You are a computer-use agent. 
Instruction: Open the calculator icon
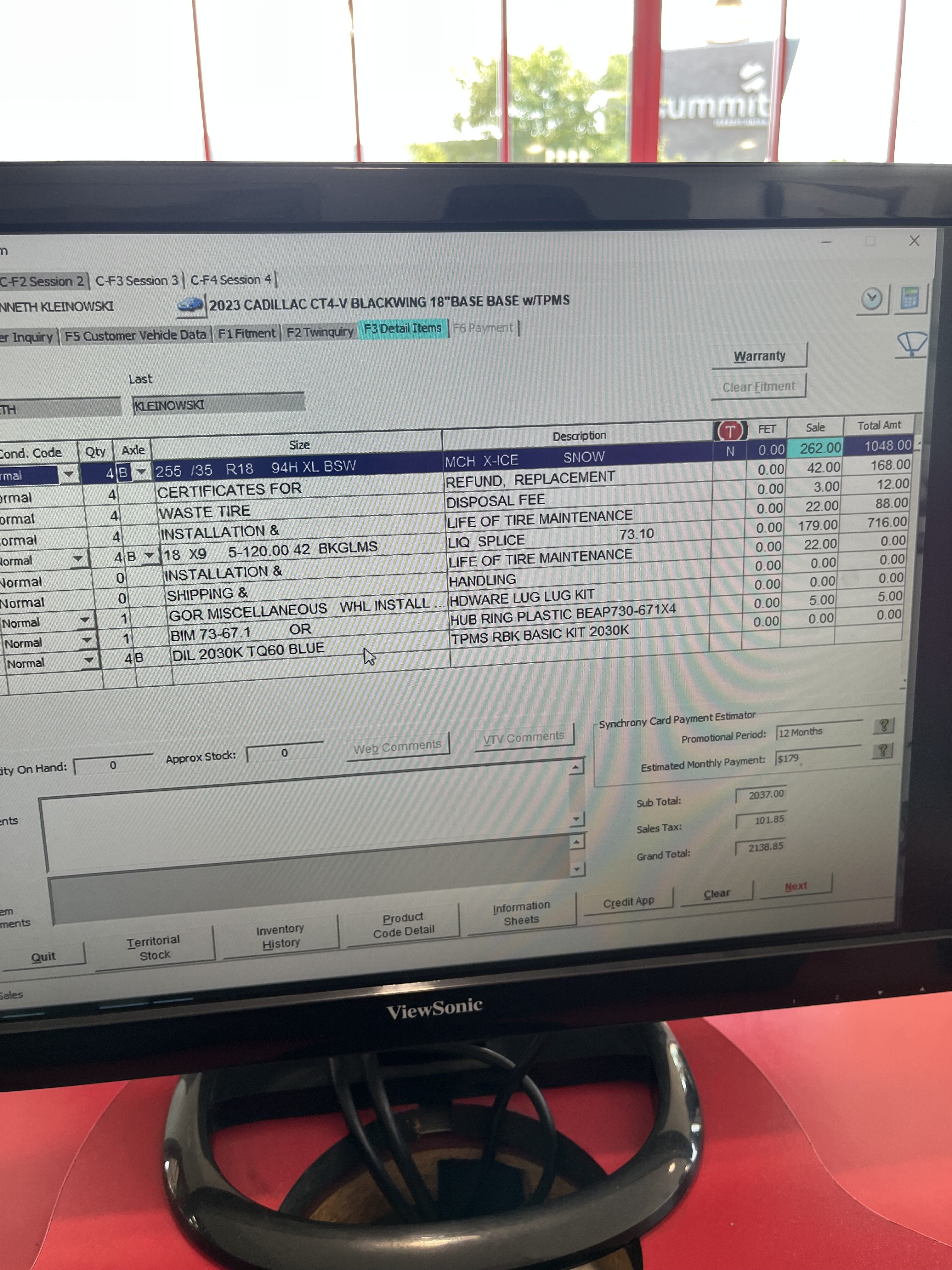(x=910, y=298)
